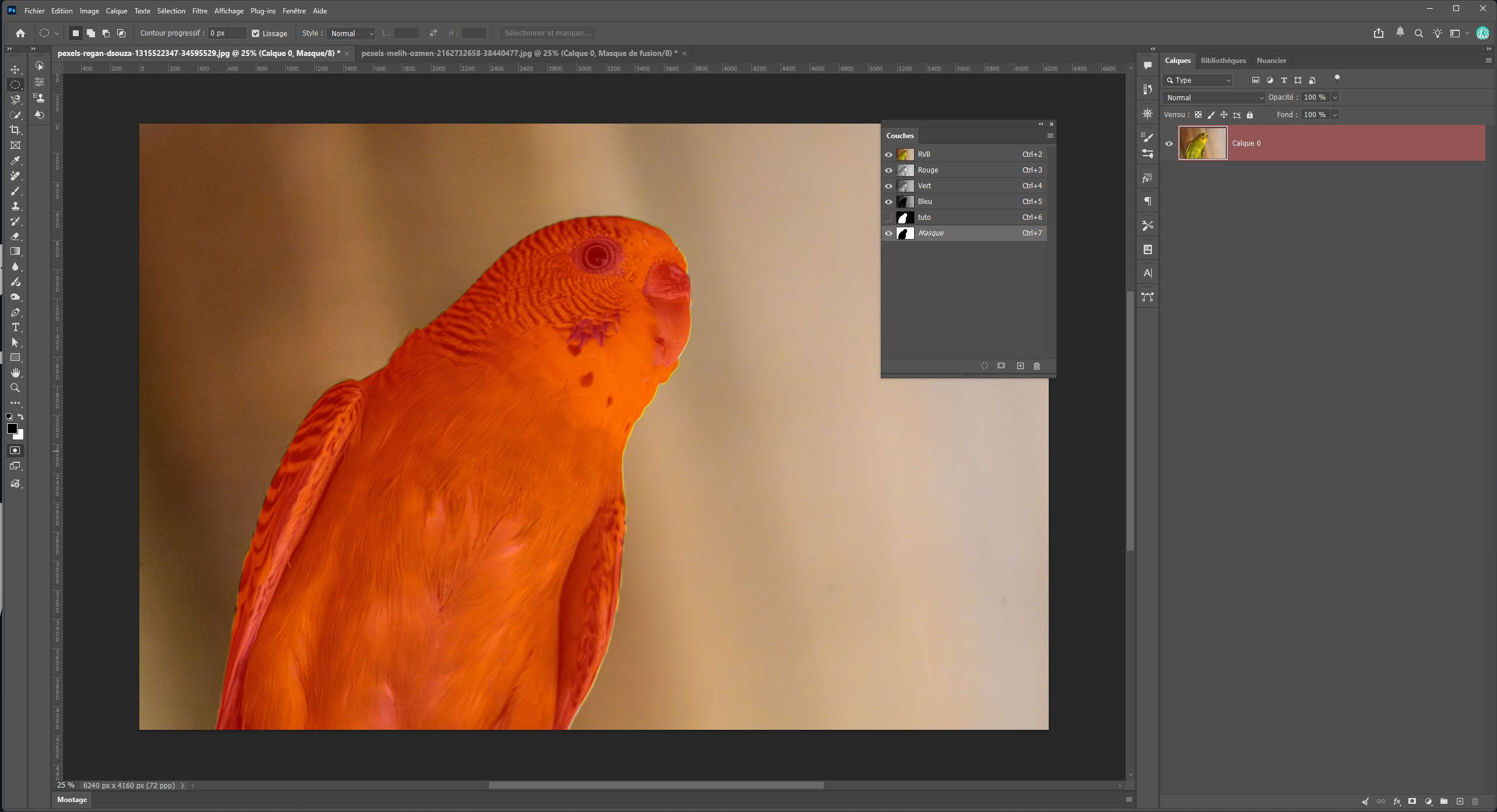This screenshot has height=812, width=1497.
Task: Select the Text tool
Action: point(15,327)
